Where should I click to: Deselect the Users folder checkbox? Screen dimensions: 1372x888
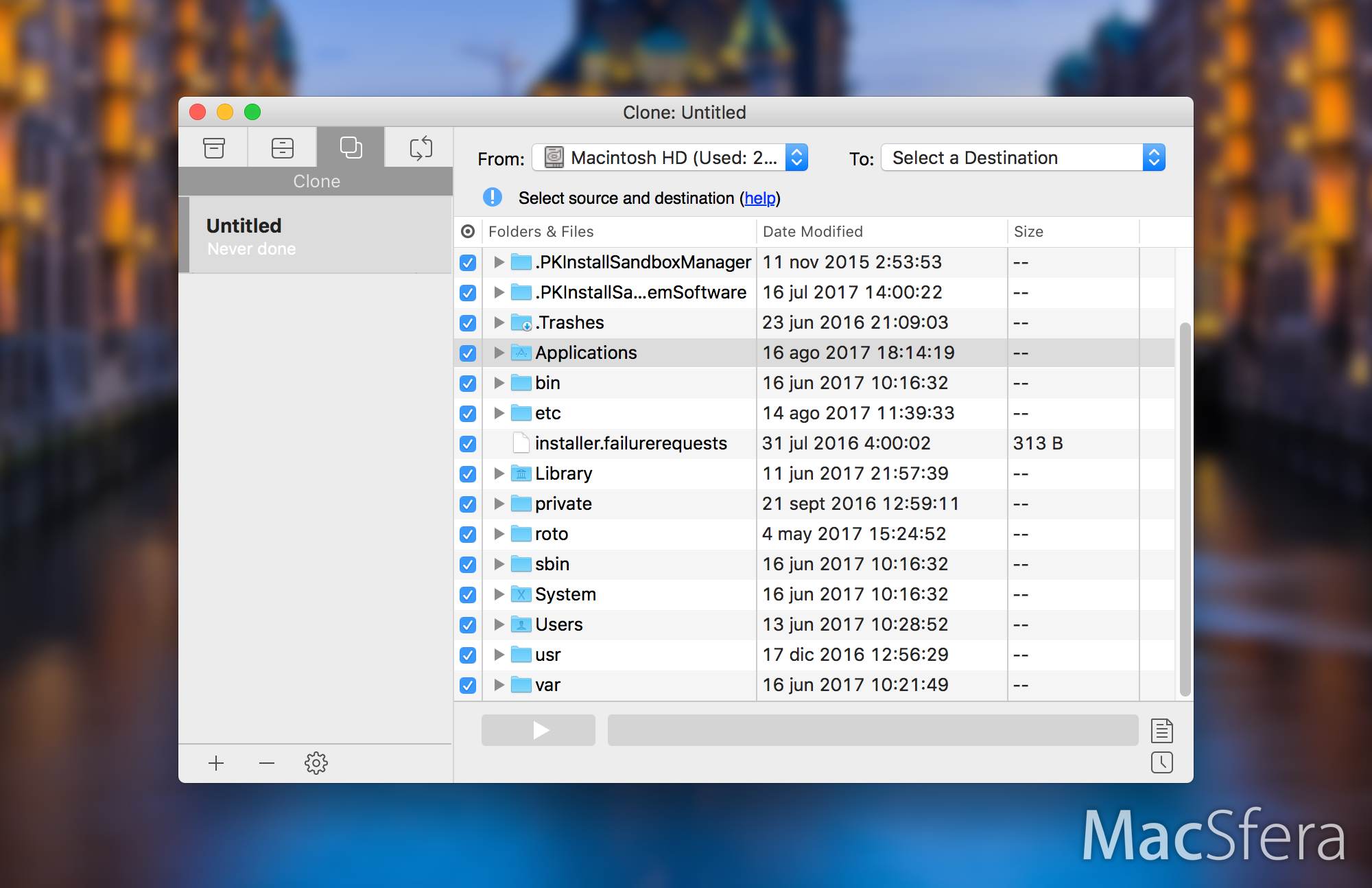468,625
